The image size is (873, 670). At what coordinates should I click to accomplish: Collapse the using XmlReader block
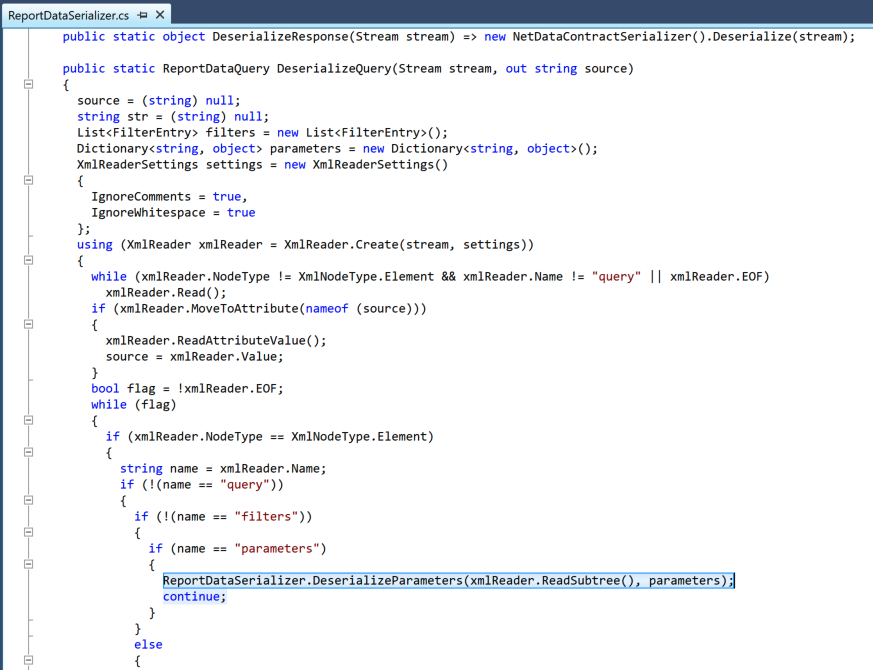click(29, 260)
